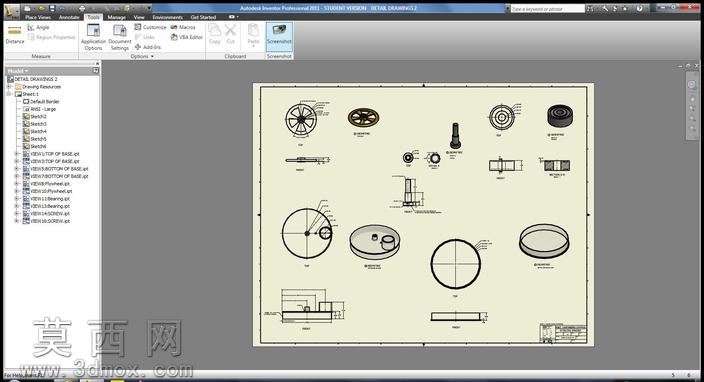This screenshot has width=704, height=382.
Task: Click the title block on the drawing sheet
Action: point(563,334)
